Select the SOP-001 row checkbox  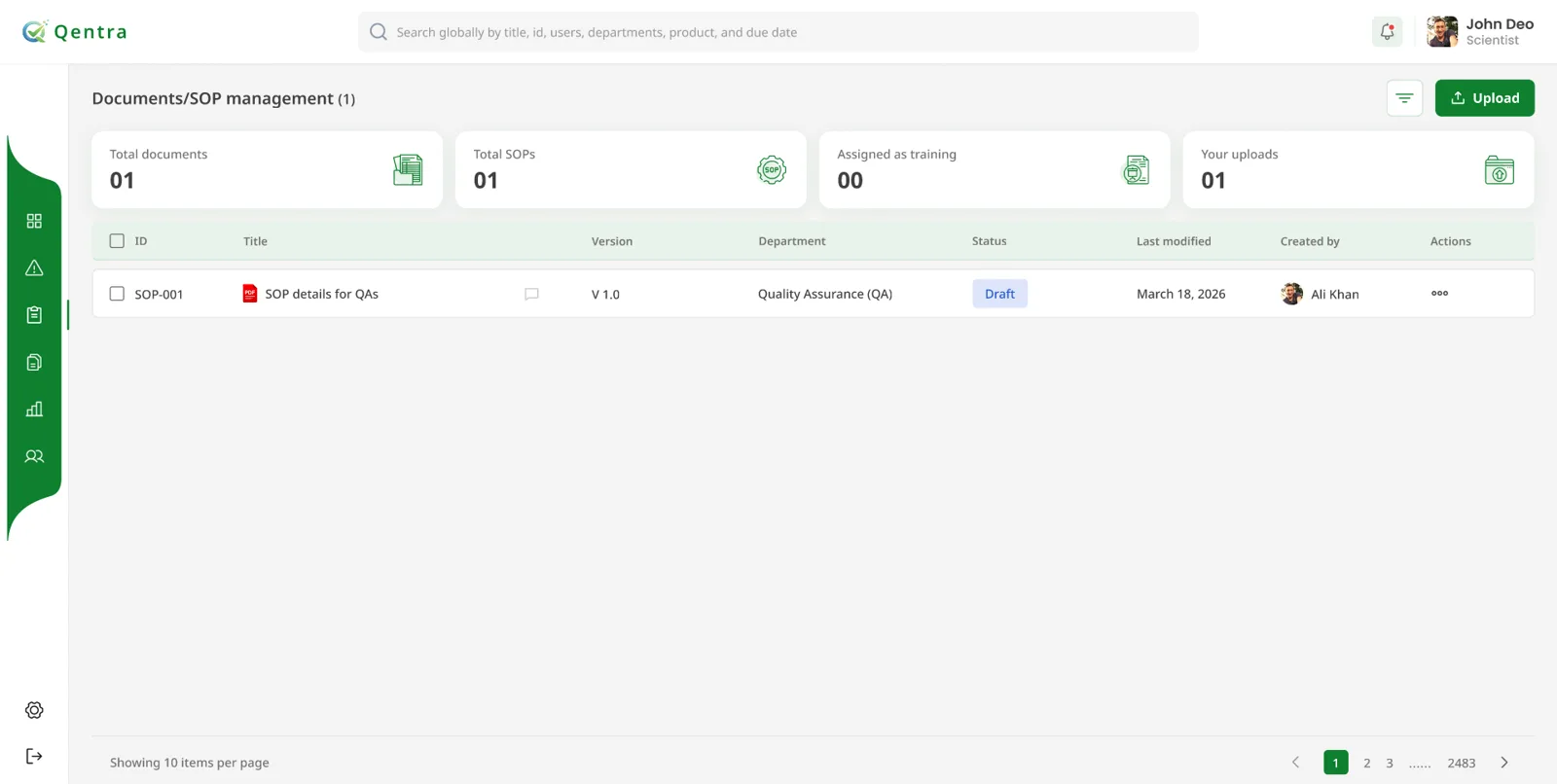117,294
